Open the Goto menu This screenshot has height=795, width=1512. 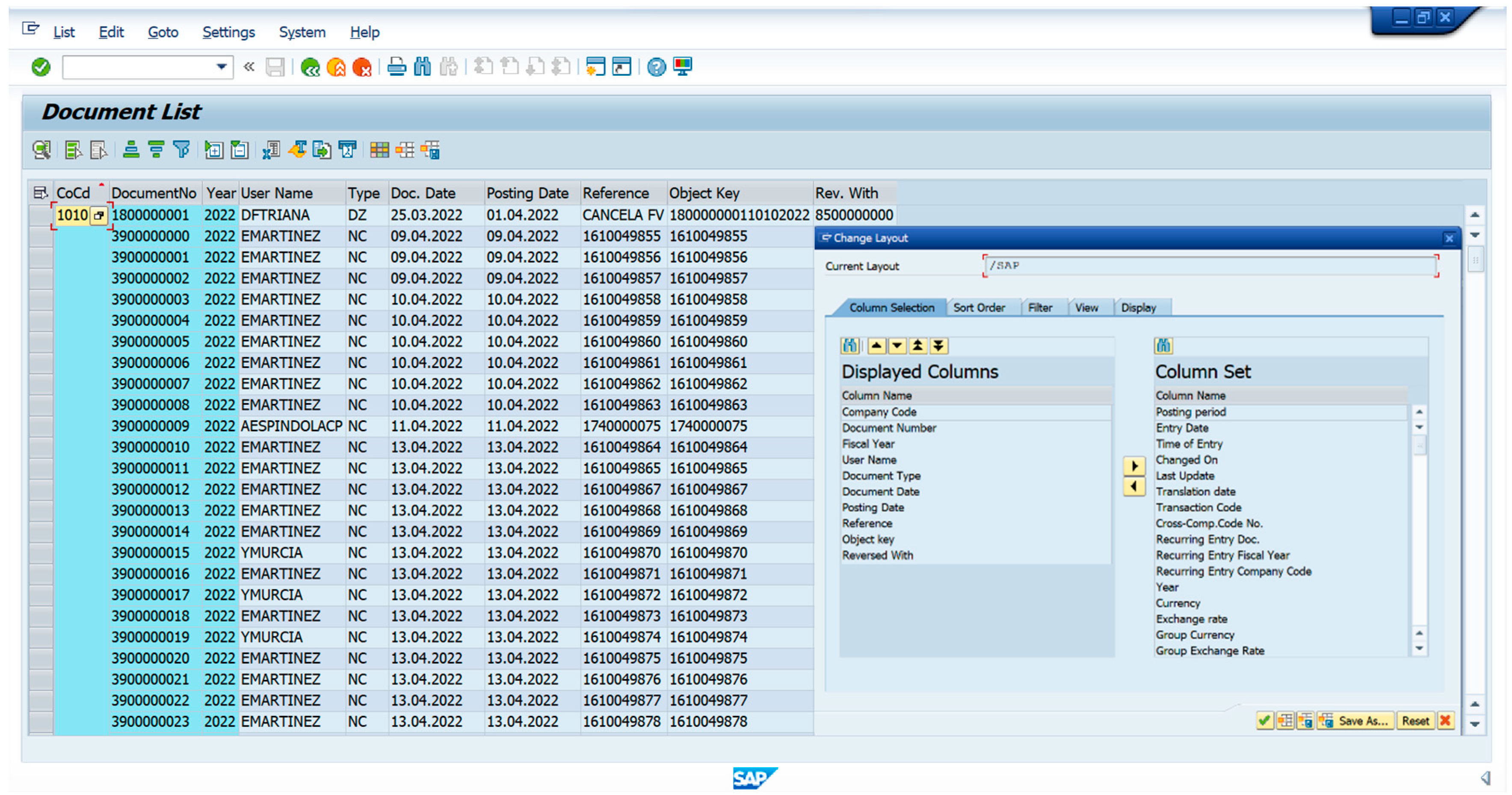click(x=163, y=32)
